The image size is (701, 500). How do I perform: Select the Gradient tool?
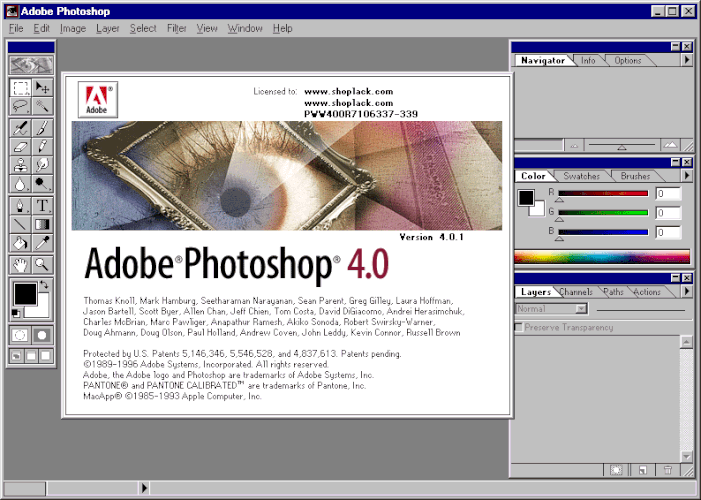pyautogui.click(x=42, y=224)
